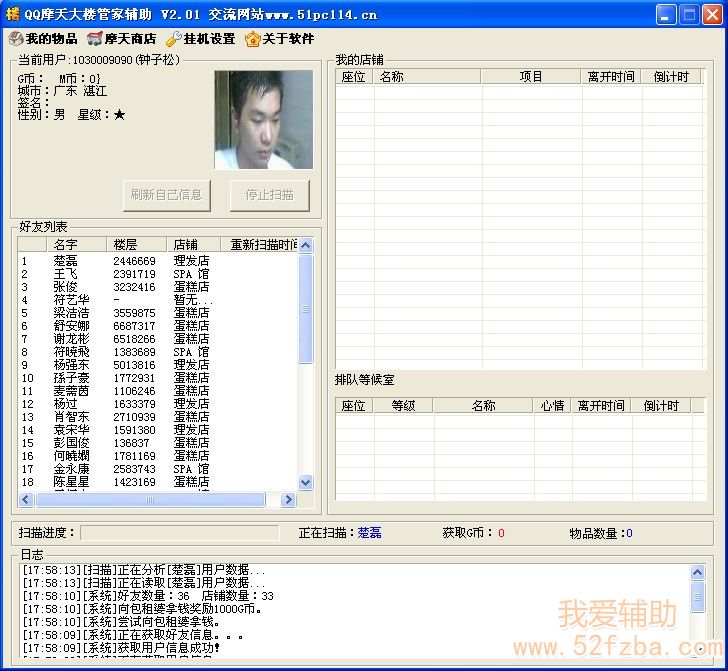This screenshot has height=671, width=728.
Task: Click log line 获取用户信息成功
Action: 121,648
